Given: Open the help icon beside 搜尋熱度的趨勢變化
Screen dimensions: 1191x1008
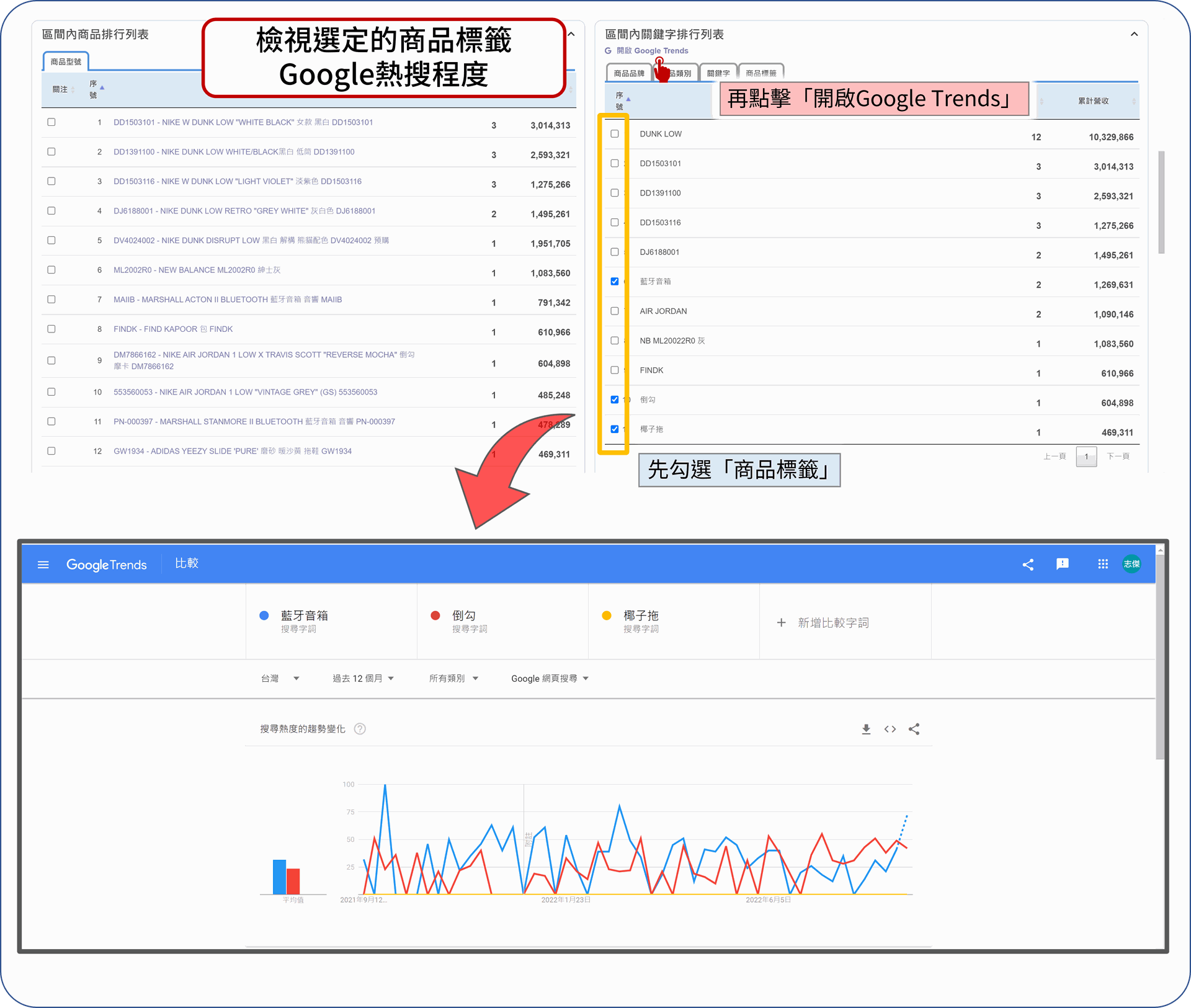Looking at the screenshot, I should tap(360, 729).
